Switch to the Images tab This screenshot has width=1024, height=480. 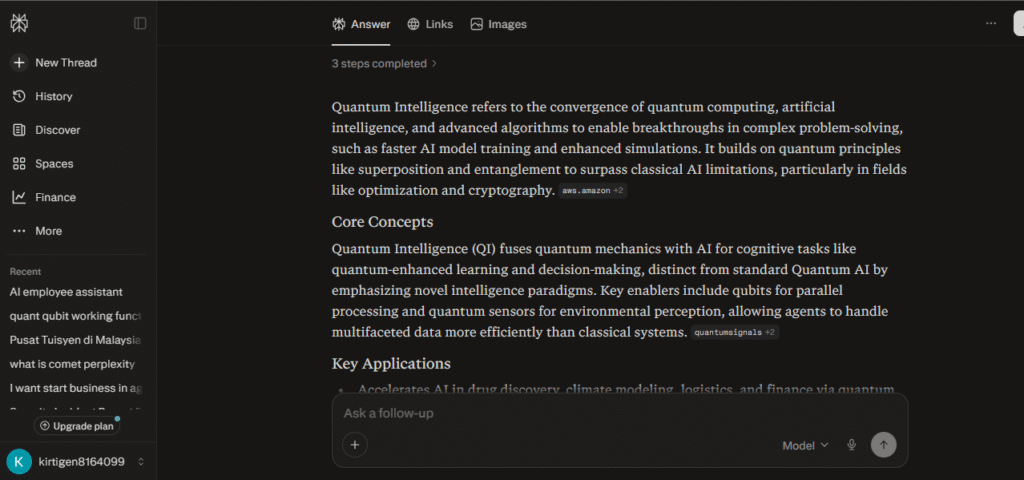coord(498,24)
